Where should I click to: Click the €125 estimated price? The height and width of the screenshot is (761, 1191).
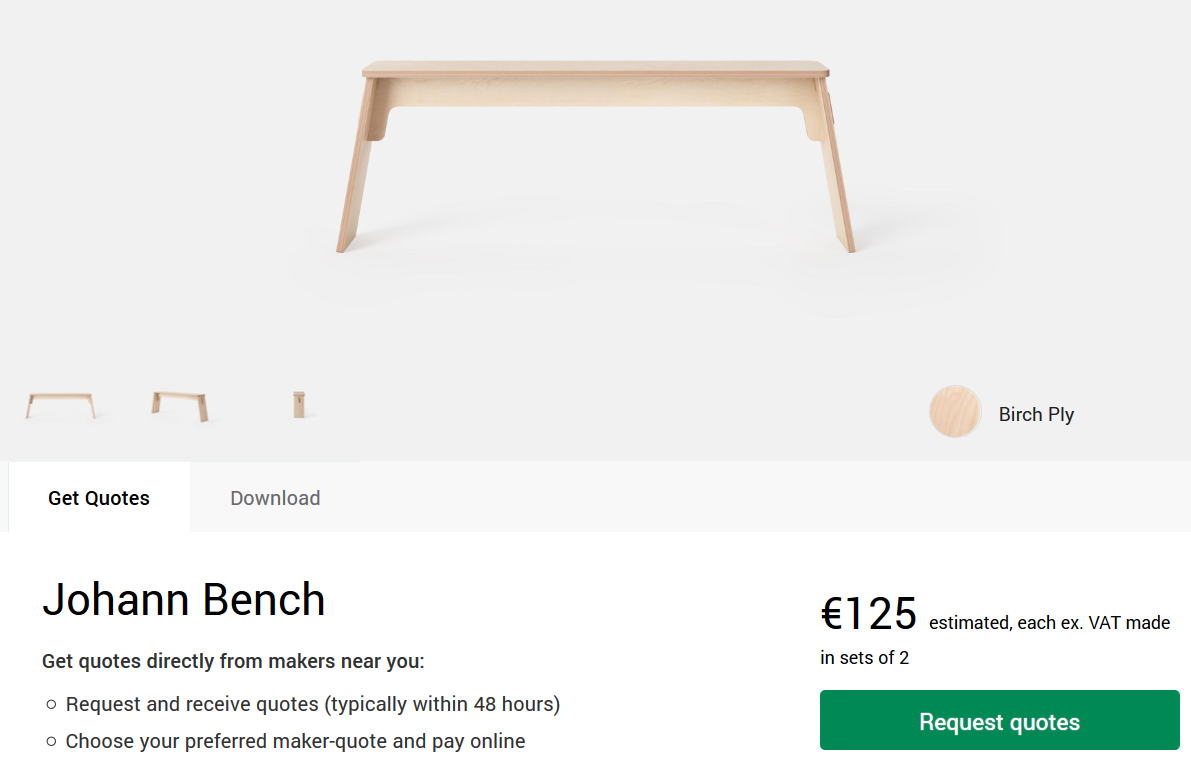(868, 614)
